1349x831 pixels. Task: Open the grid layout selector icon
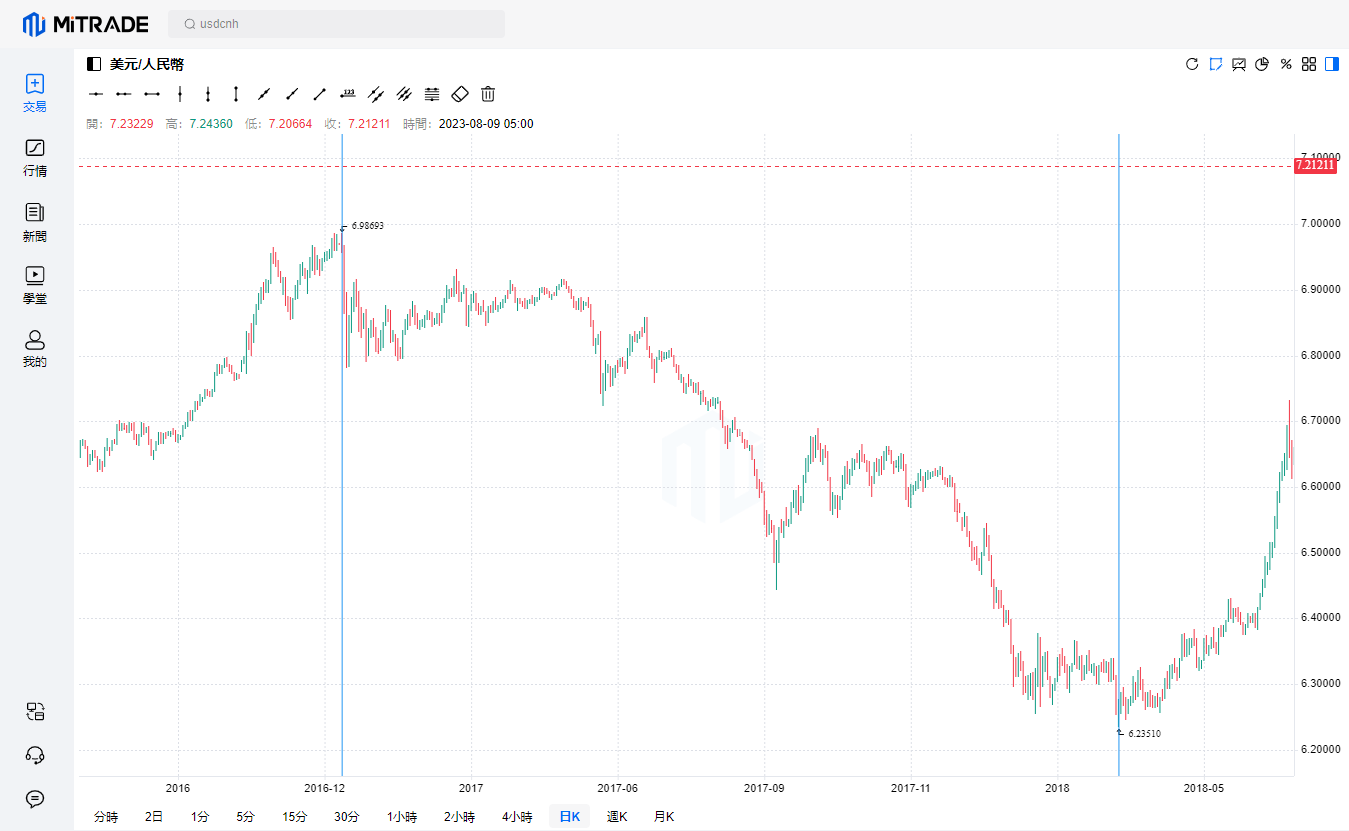[1309, 64]
